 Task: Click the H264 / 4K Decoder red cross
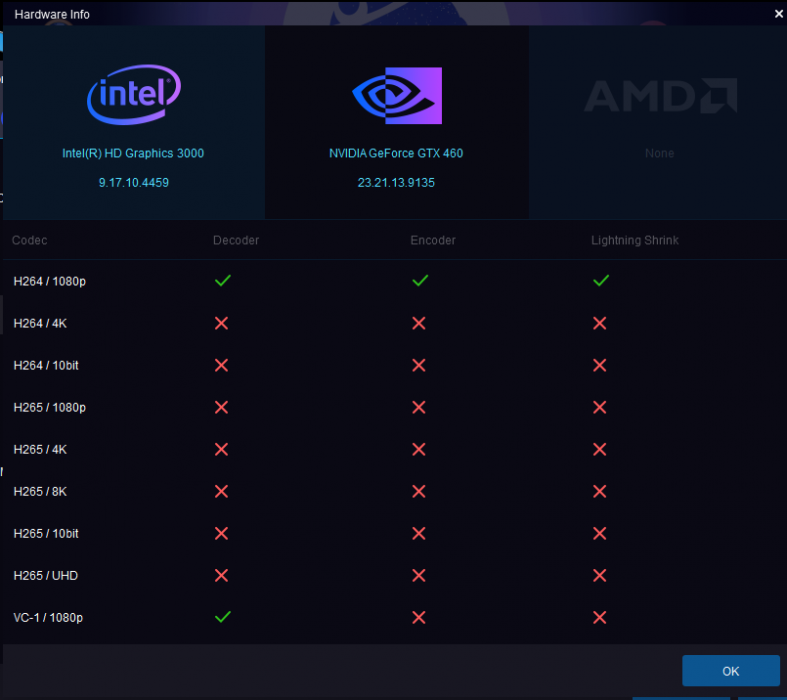(x=222, y=323)
